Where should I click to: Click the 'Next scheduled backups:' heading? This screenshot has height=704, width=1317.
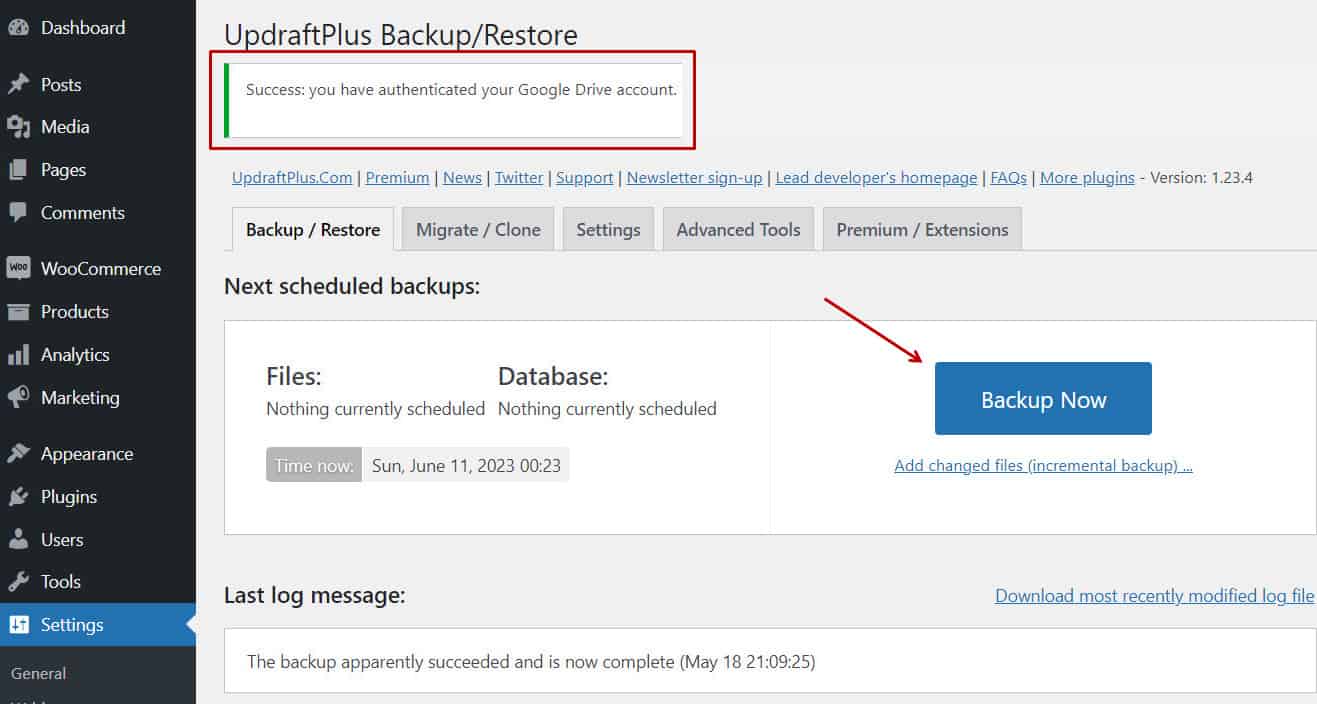pos(352,287)
